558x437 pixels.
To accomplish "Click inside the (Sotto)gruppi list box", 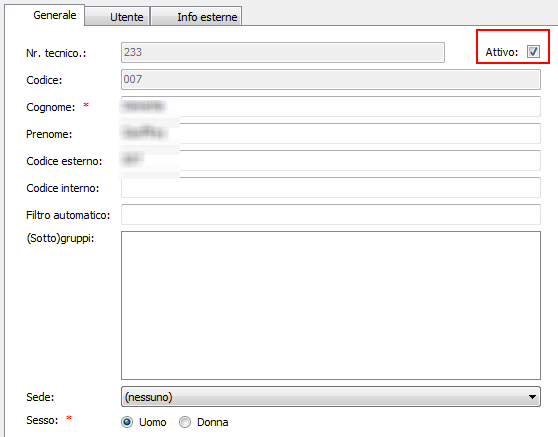I will 331,305.
